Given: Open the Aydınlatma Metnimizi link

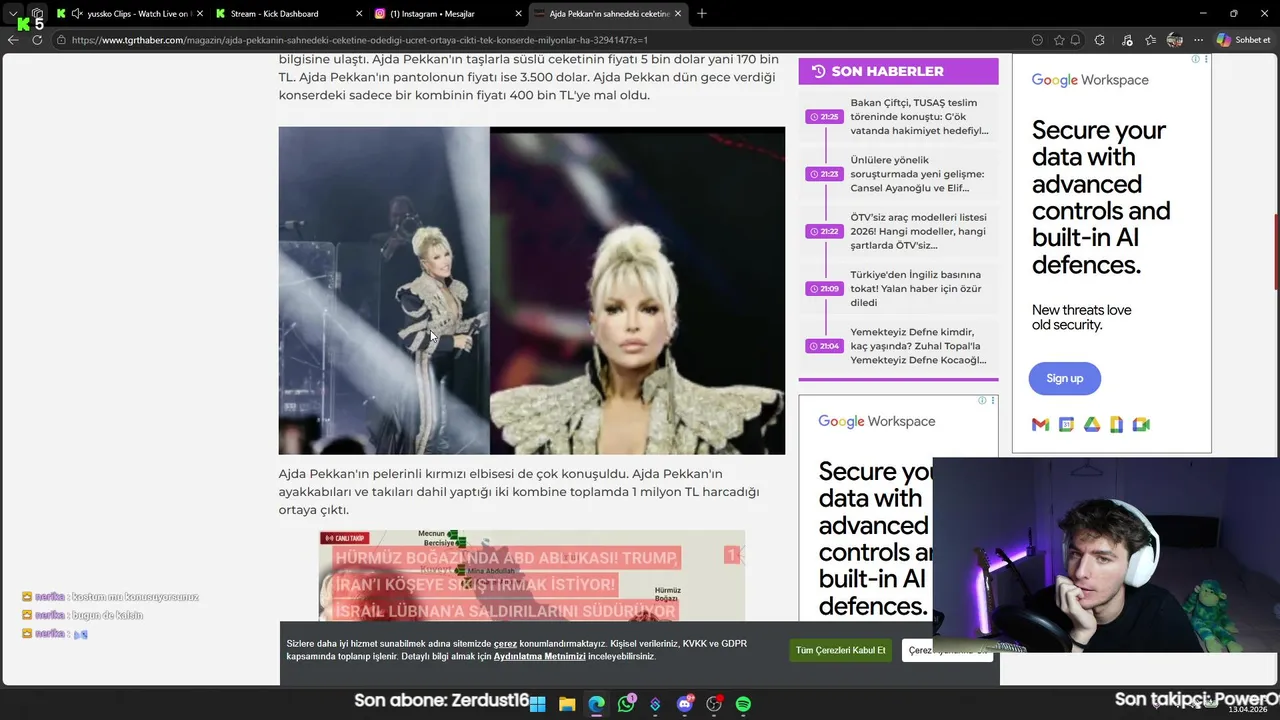Looking at the screenshot, I should click(x=539, y=657).
